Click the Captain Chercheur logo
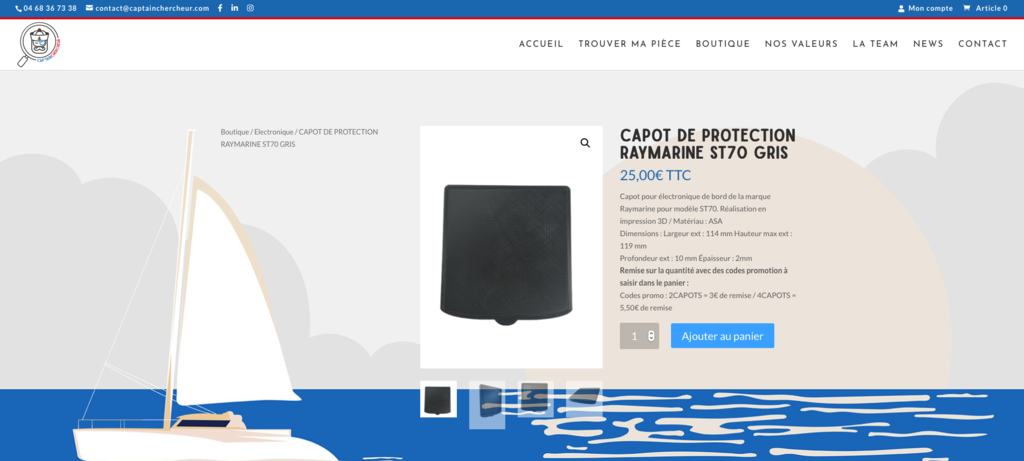The image size is (1024, 461). (39, 44)
